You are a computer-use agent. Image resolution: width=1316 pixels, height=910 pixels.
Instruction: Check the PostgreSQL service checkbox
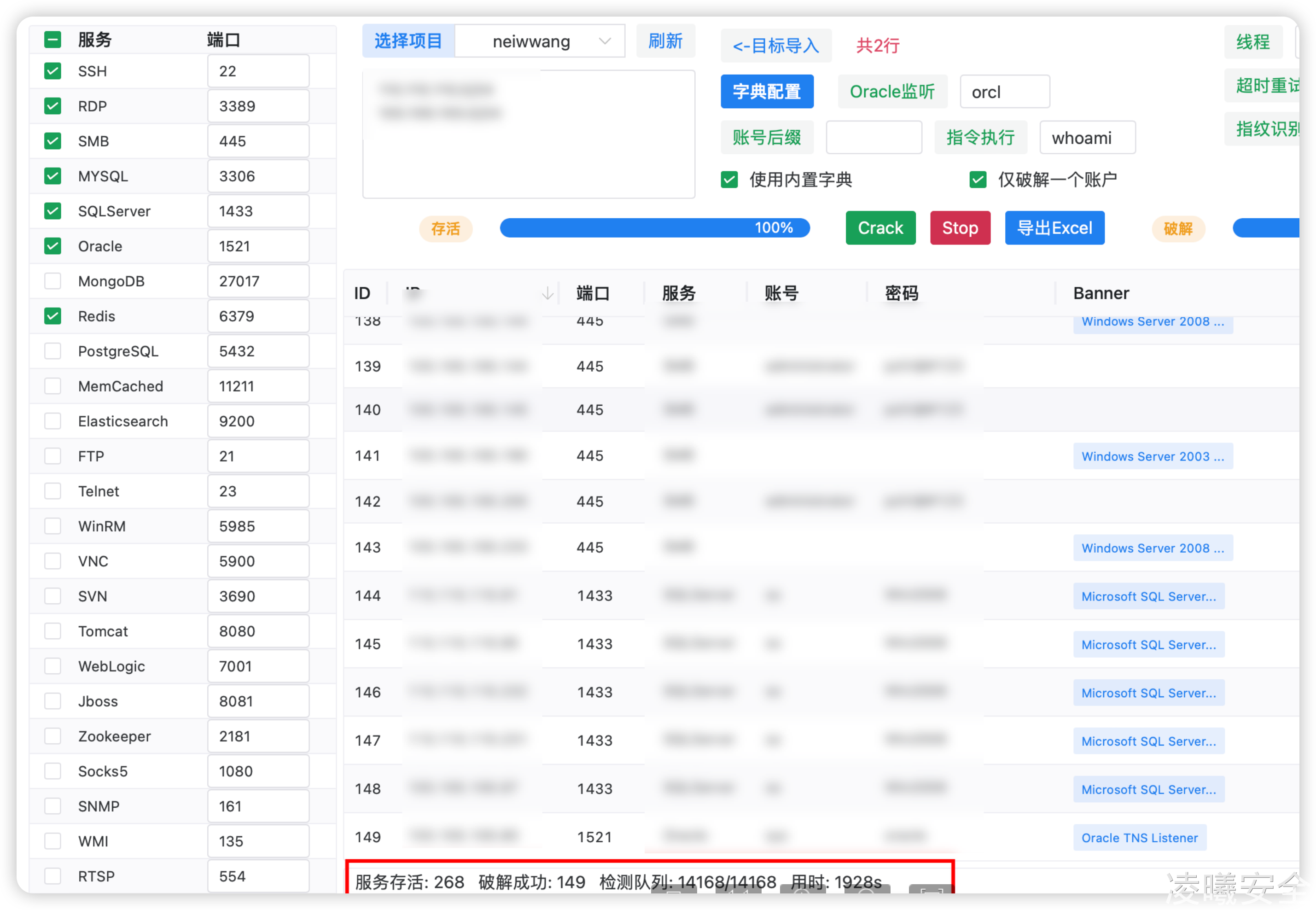(x=52, y=351)
